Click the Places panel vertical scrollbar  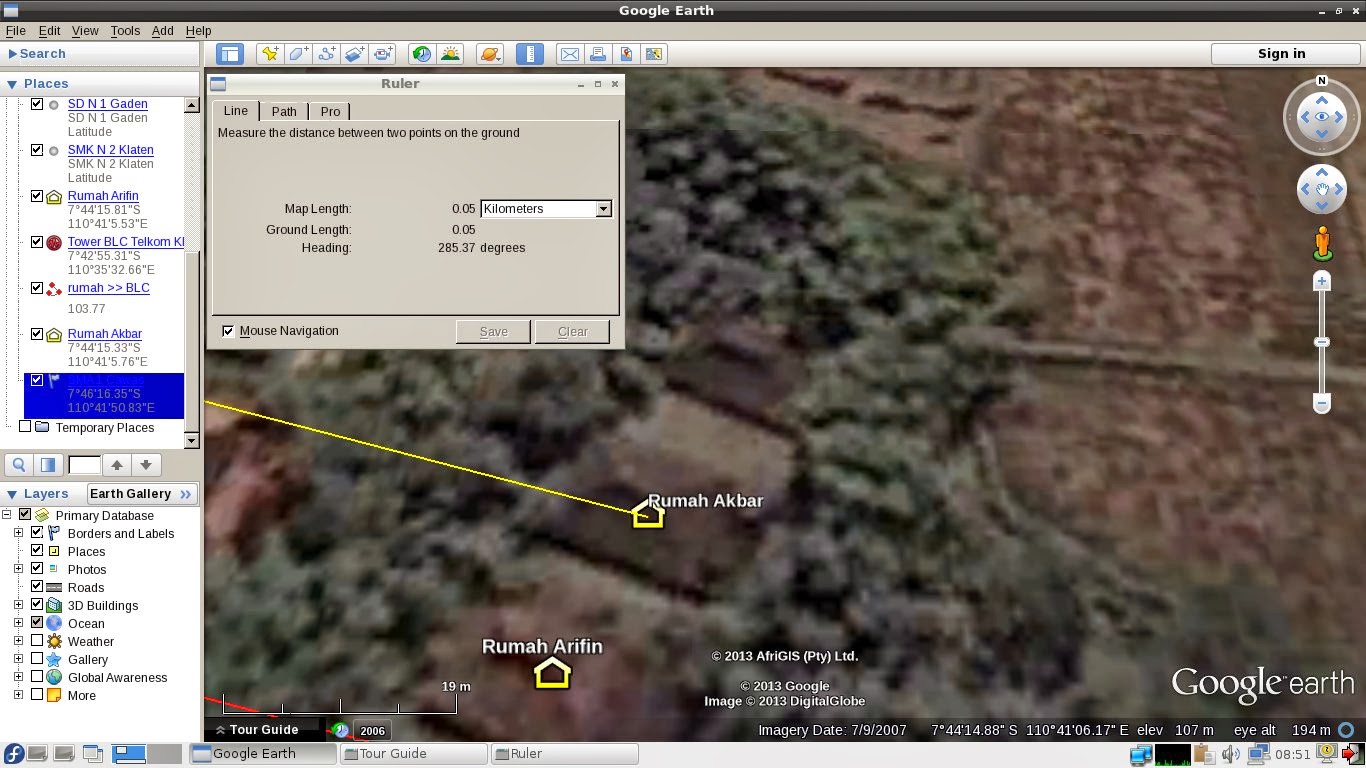point(192,272)
